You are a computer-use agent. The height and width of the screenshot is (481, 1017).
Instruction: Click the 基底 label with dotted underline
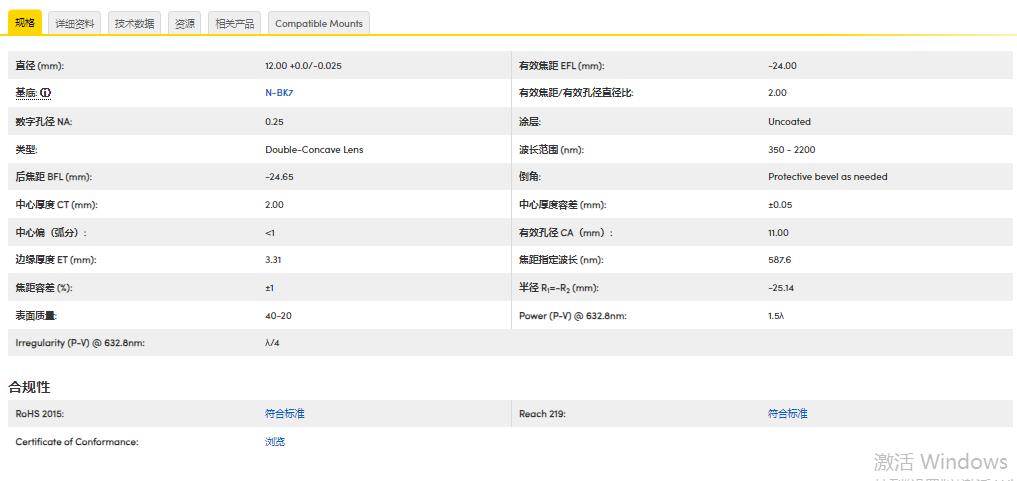(26, 93)
